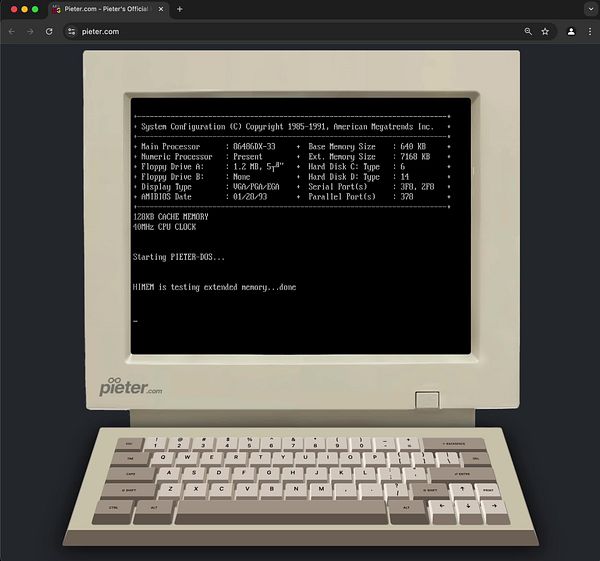Go back to the previous page
The width and height of the screenshot is (600, 561).
[11, 31]
